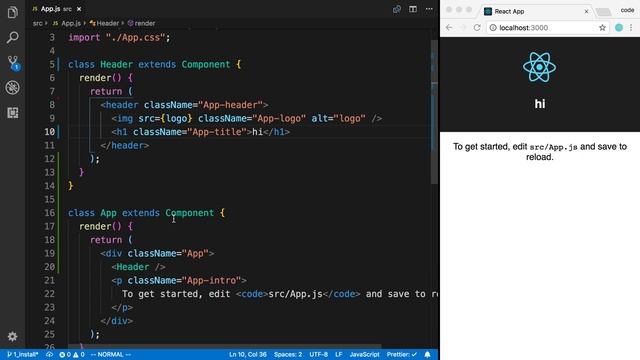This screenshot has height=360, width=640.
Task: Open a new browser tab
Action: [603, 11]
